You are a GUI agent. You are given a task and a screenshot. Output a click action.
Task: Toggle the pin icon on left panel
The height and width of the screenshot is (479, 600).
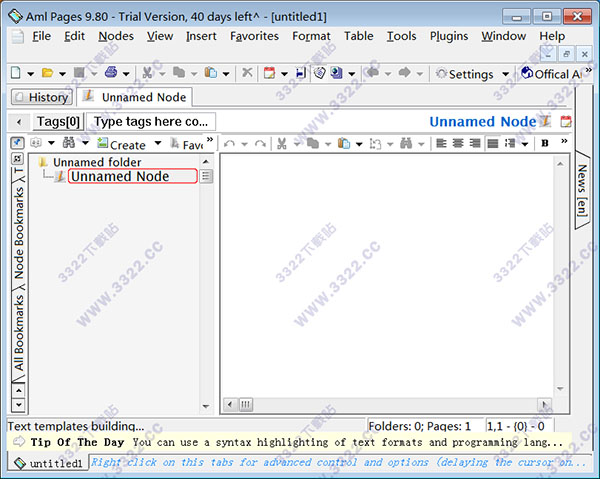(18, 144)
